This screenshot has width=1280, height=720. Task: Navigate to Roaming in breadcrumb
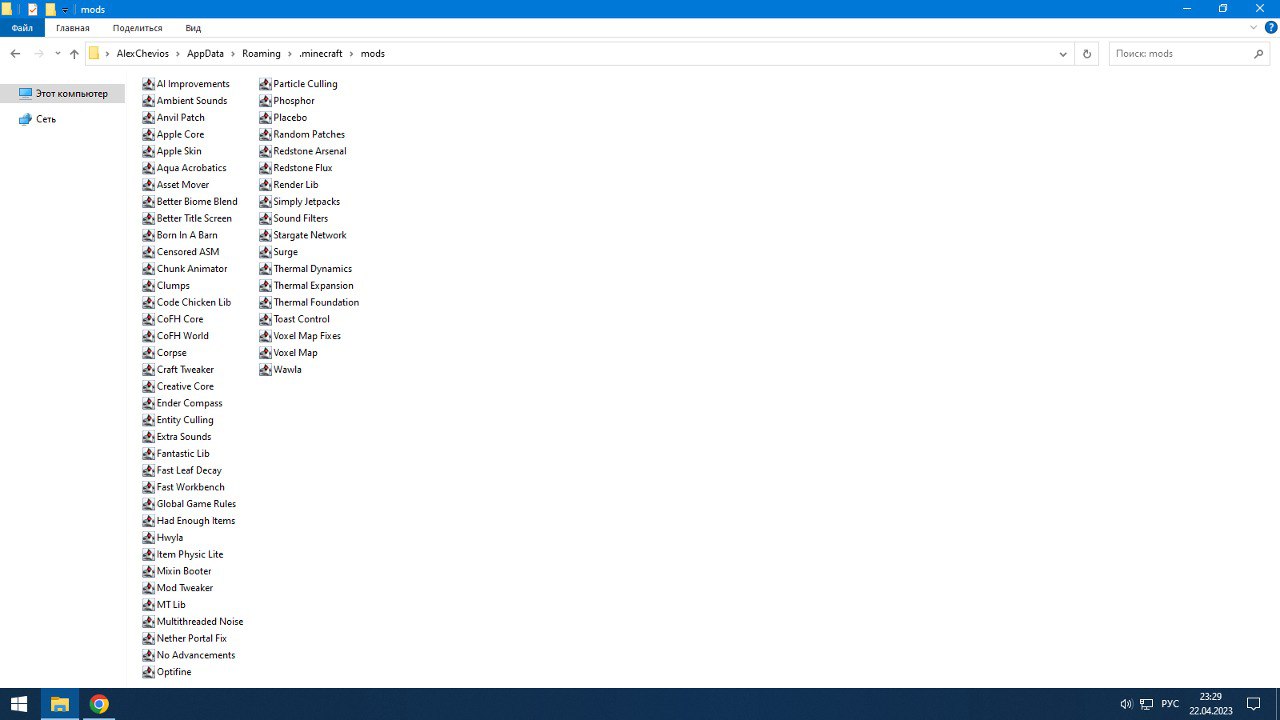[261, 54]
